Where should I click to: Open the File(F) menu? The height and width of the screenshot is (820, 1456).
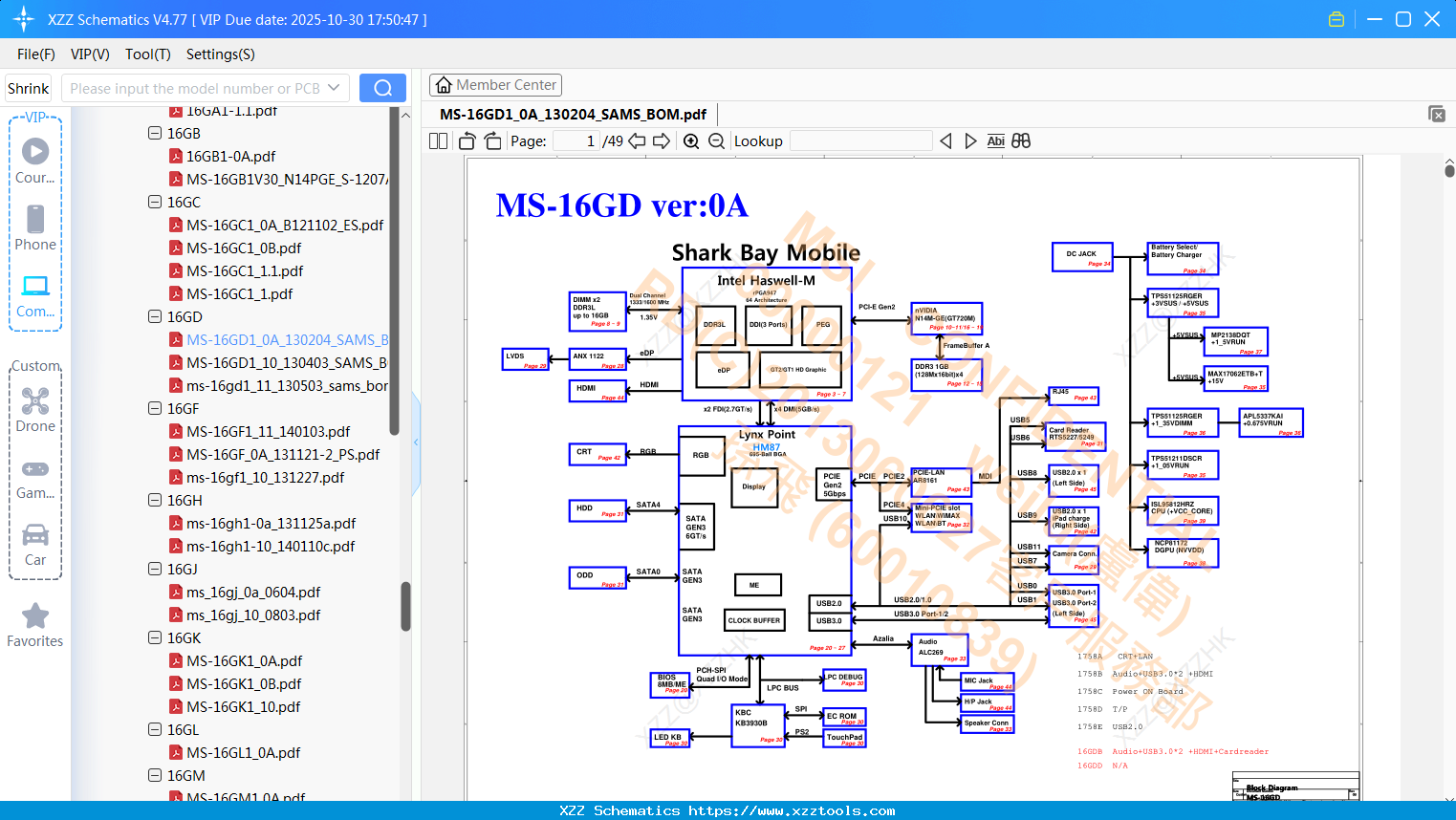click(x=36, y=54)
